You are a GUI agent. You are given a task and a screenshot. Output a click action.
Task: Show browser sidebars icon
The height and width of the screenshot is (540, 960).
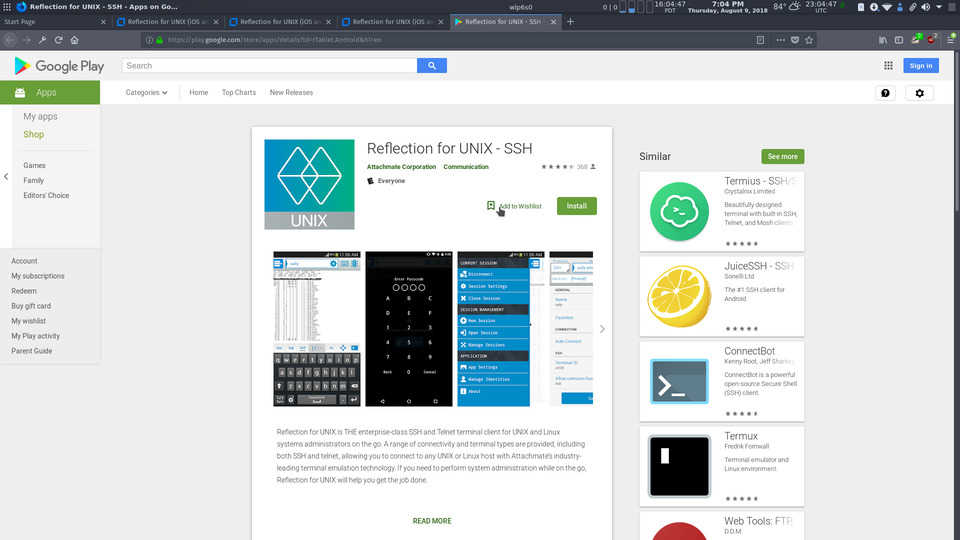coord(899,40)
